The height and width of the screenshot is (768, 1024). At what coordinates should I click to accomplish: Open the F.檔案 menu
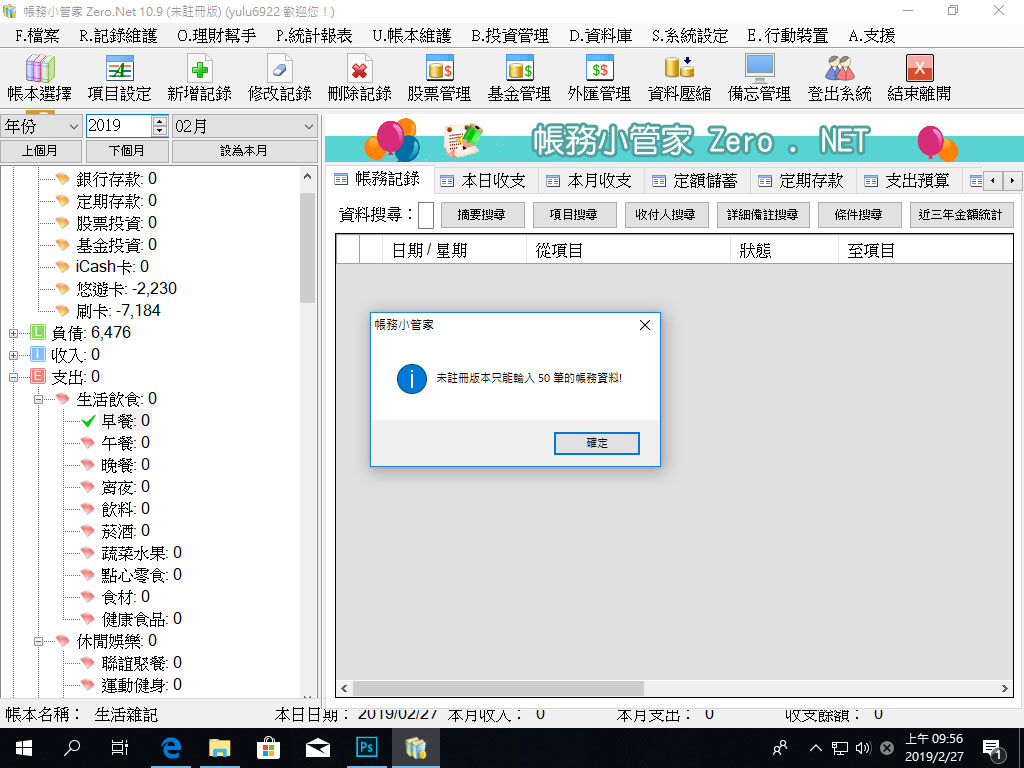point(37,36)
